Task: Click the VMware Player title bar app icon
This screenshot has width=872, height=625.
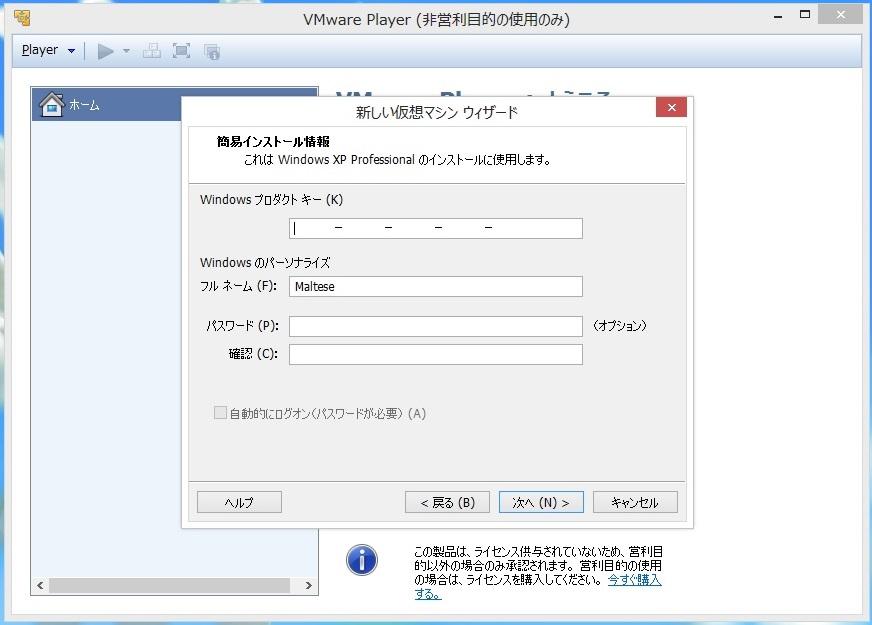Action: coord(22,18)
